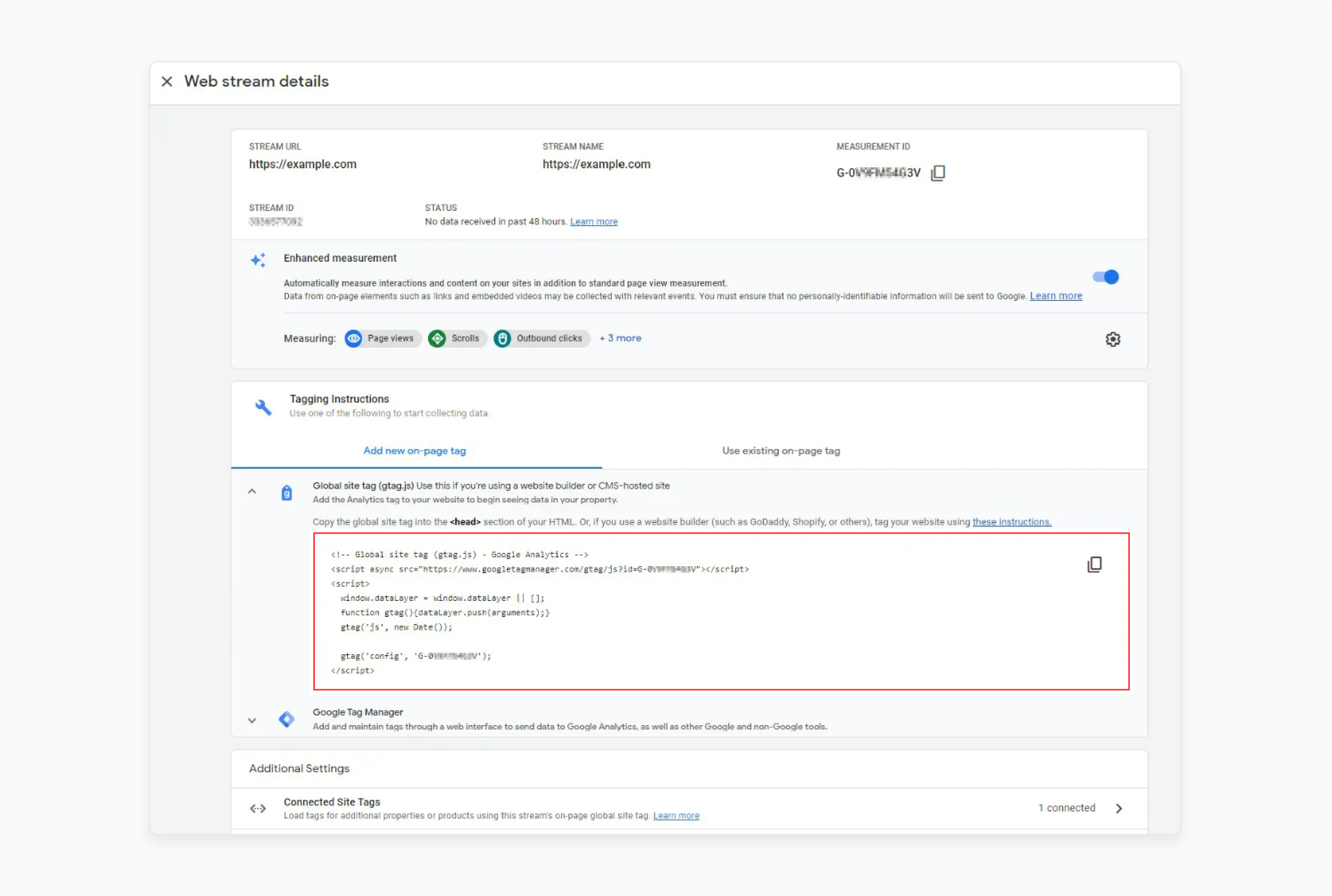
Task: Switch to Use existing on-page tag tab
Action: [781, 451]
